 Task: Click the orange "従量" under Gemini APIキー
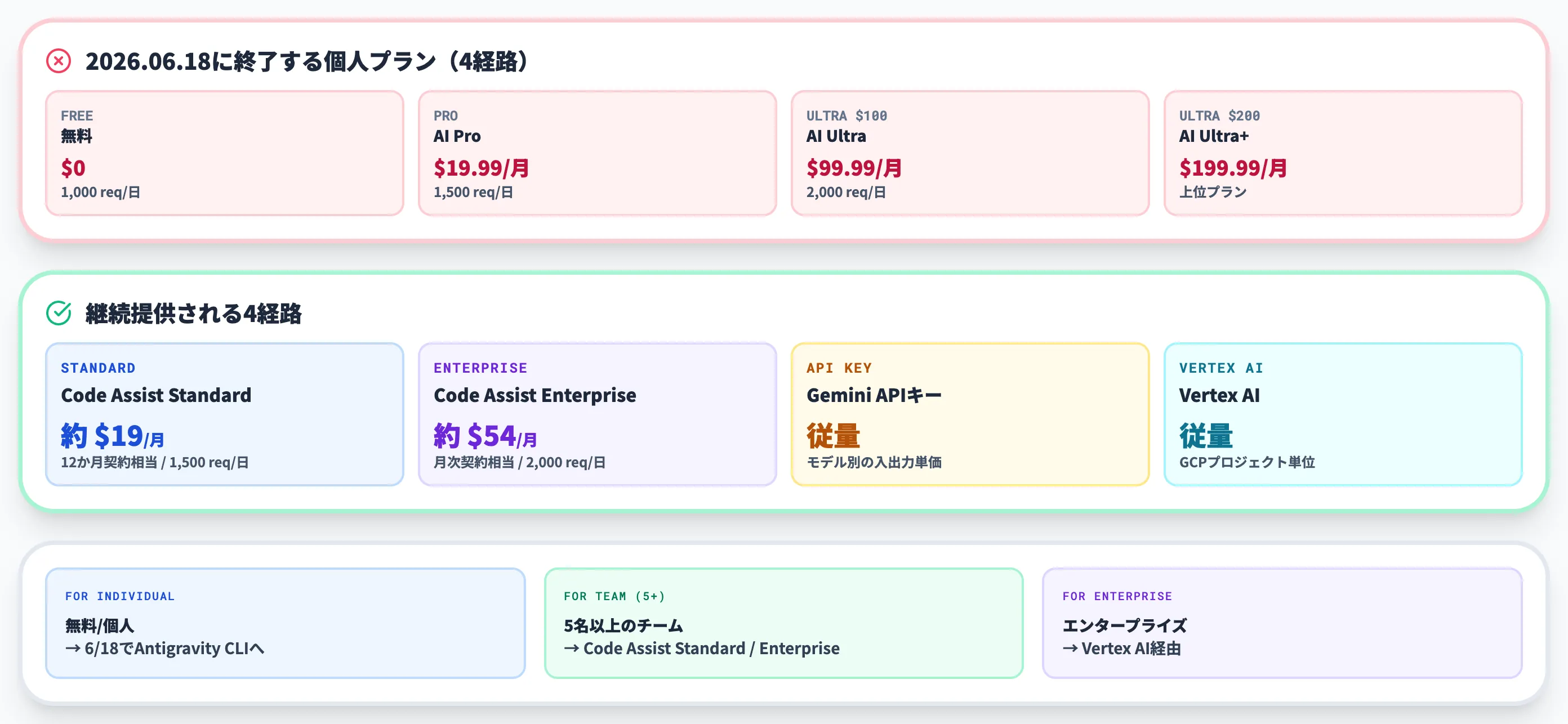[x=834, y=436]
